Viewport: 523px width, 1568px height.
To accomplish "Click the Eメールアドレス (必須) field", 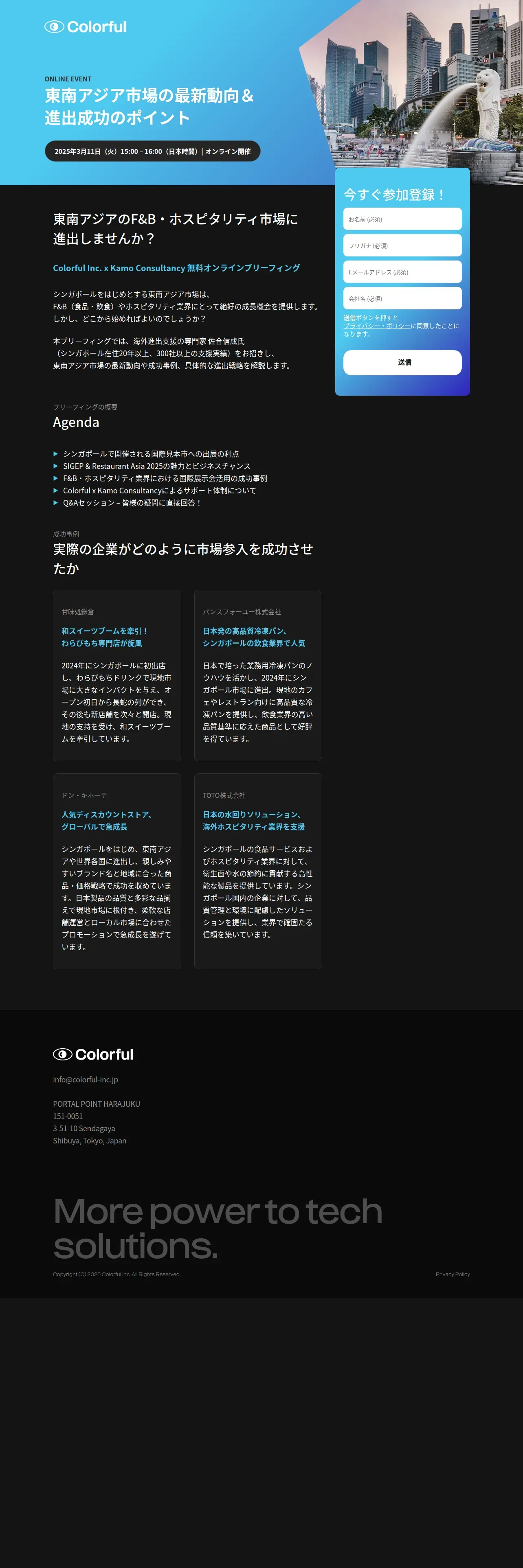I will click(x=402, y=272).
